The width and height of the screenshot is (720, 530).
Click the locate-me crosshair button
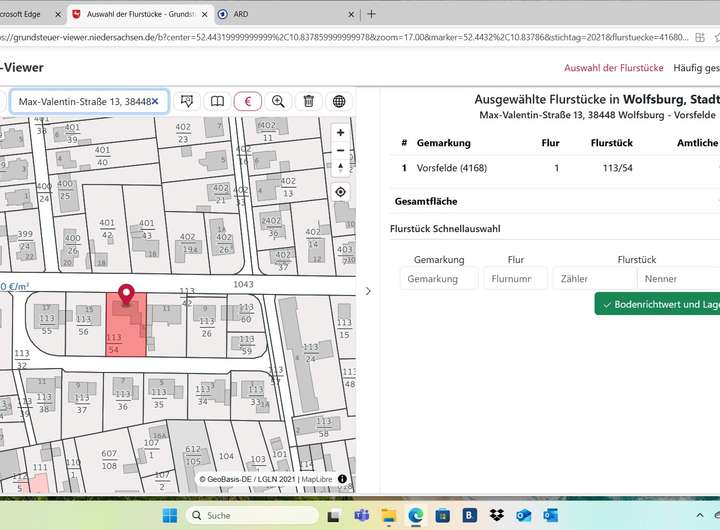(x=340, y=192)
